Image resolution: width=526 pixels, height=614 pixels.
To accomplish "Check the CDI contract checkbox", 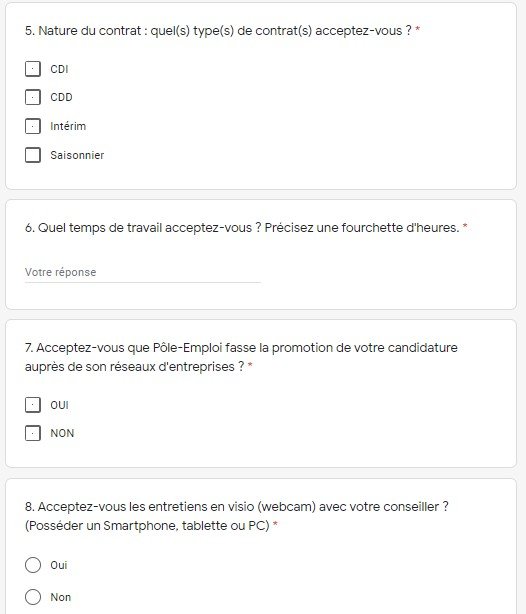I will 33,69.
